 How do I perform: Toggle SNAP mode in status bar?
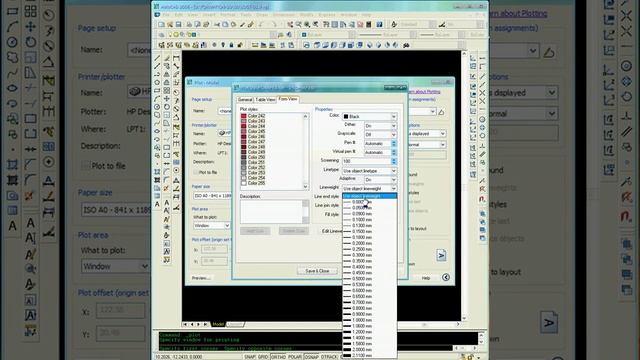(250, 357)
